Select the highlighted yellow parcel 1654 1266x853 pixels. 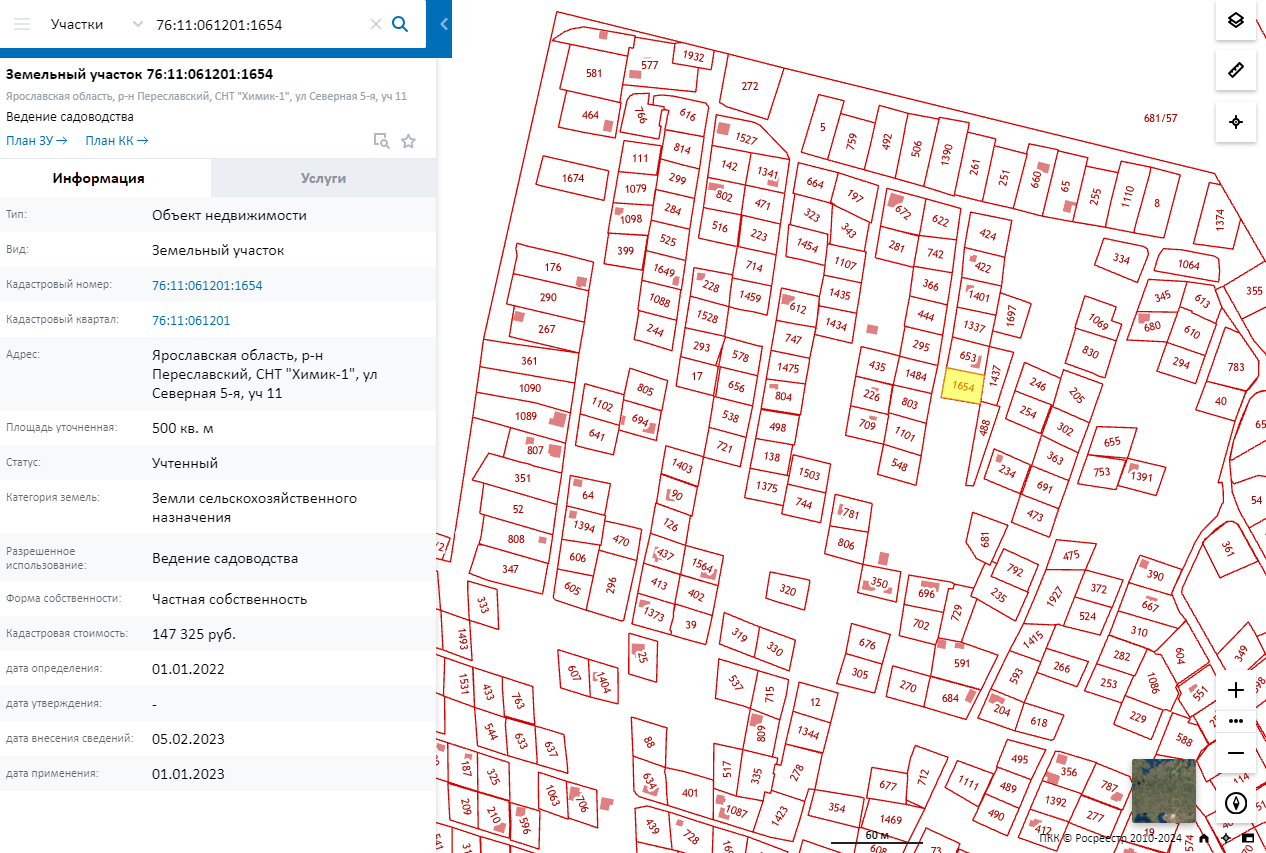click(963, 386)
